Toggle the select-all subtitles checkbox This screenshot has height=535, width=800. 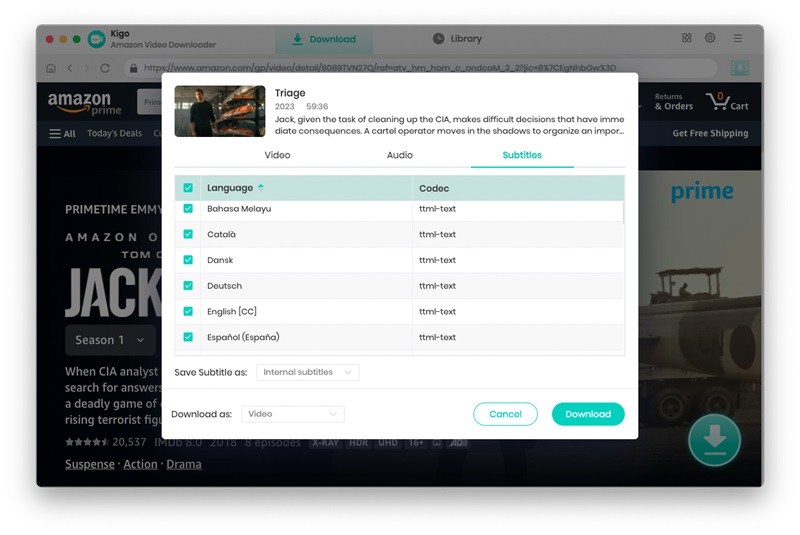[188, 188]
